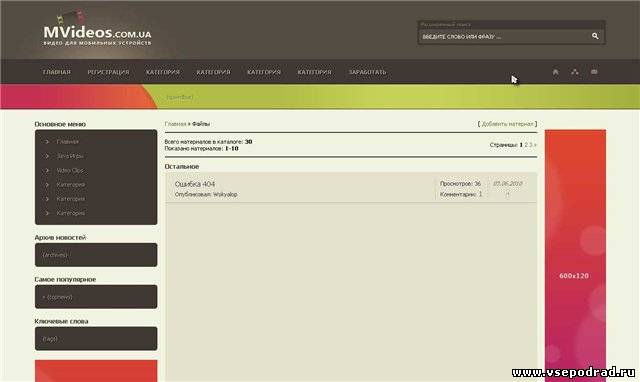Screen dimensions: 640x382
Task: Click the red 600x120 banner
Action: 575,255
